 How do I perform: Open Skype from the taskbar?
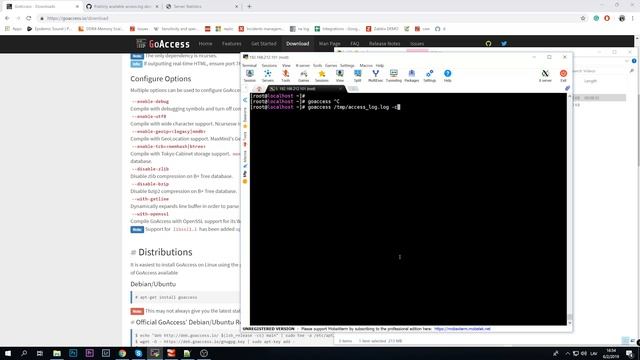(x=138, y=353)
